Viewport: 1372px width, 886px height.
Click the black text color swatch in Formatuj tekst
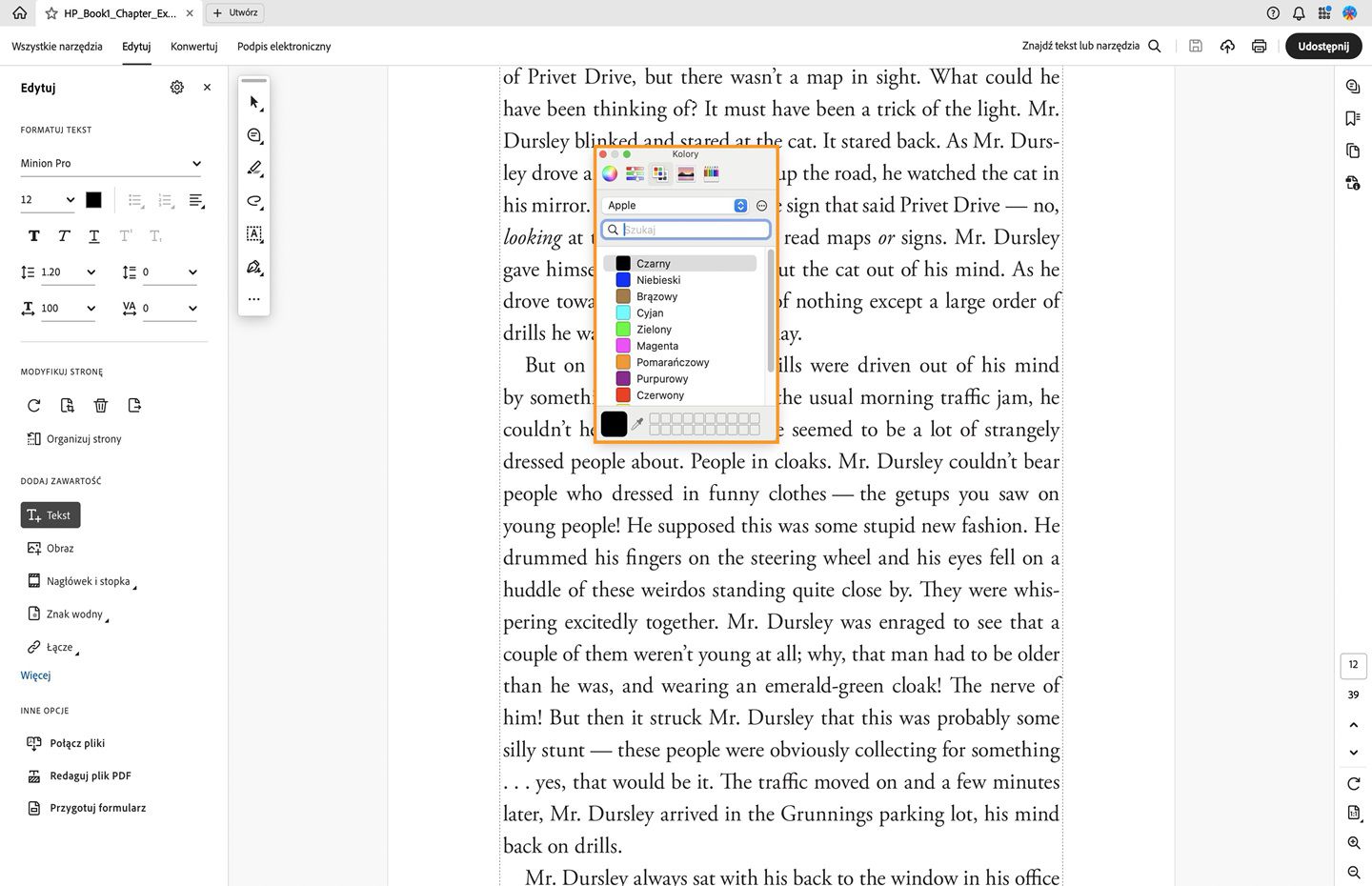click(93, 200)
